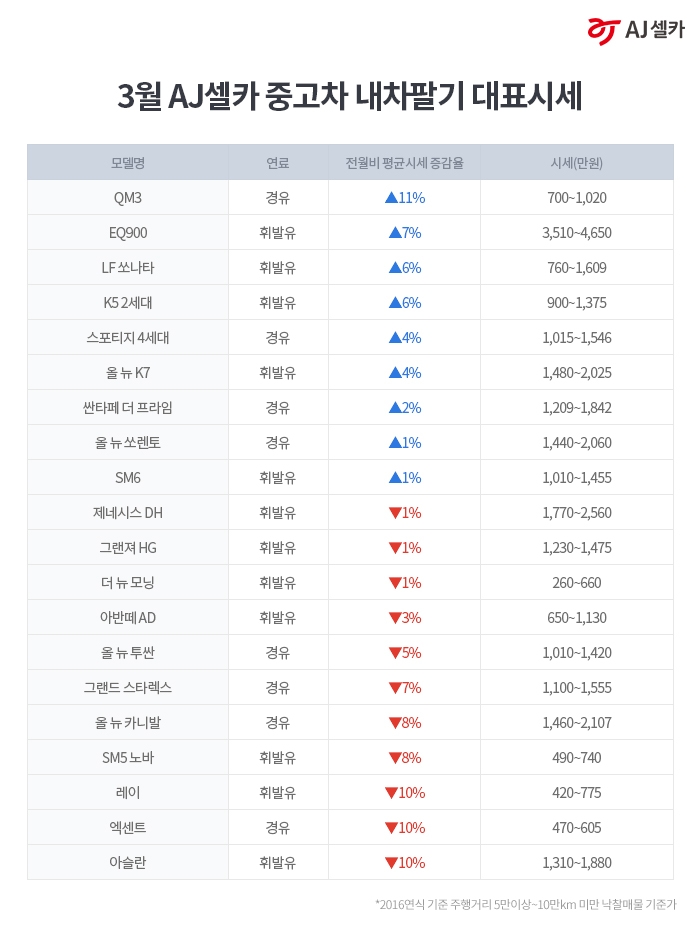This screenshot has width=700, height=932.
Task: Click the LF 쏘나타 model name
Action: pyautogui.click(x=128, y=268)
